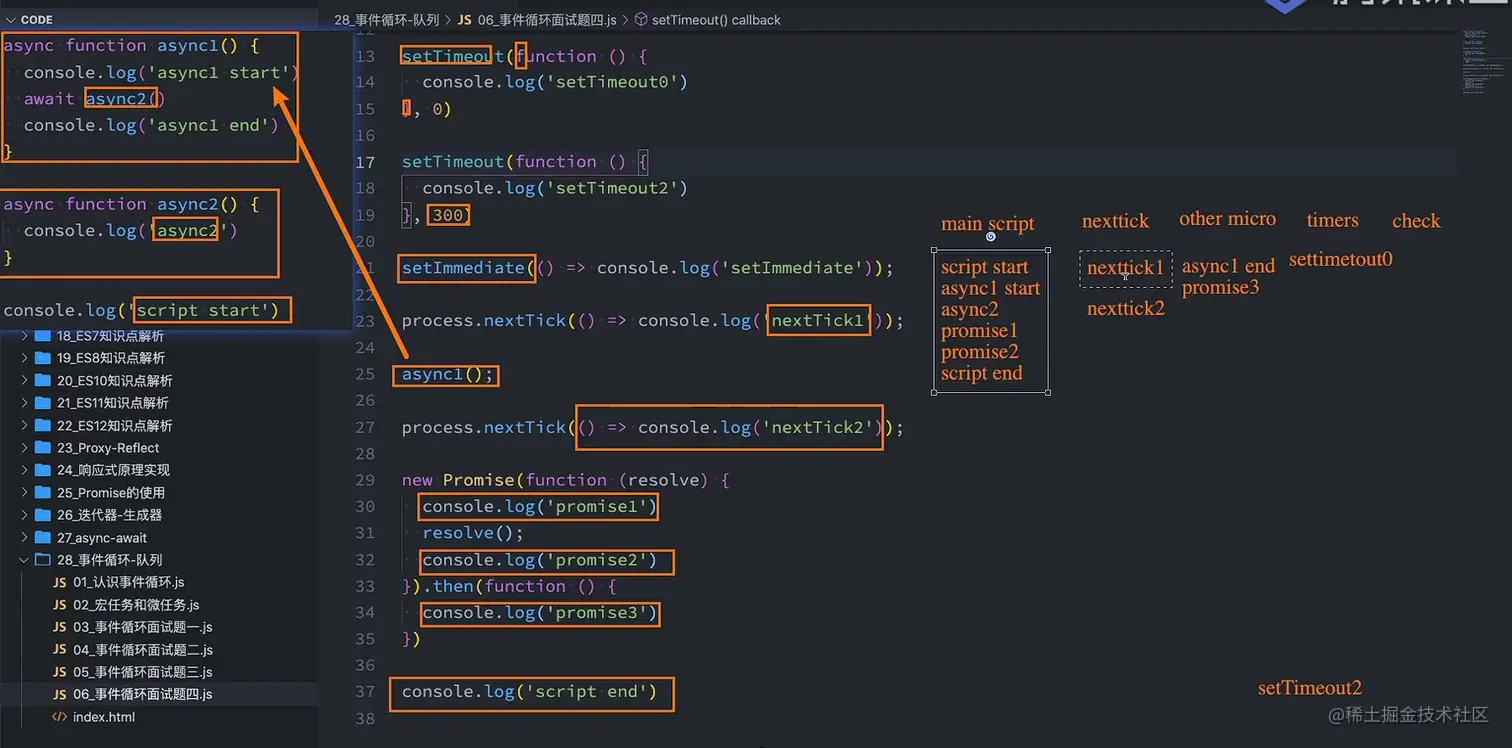
Task: Collapse the CODE explorer section
Action: 10,20
